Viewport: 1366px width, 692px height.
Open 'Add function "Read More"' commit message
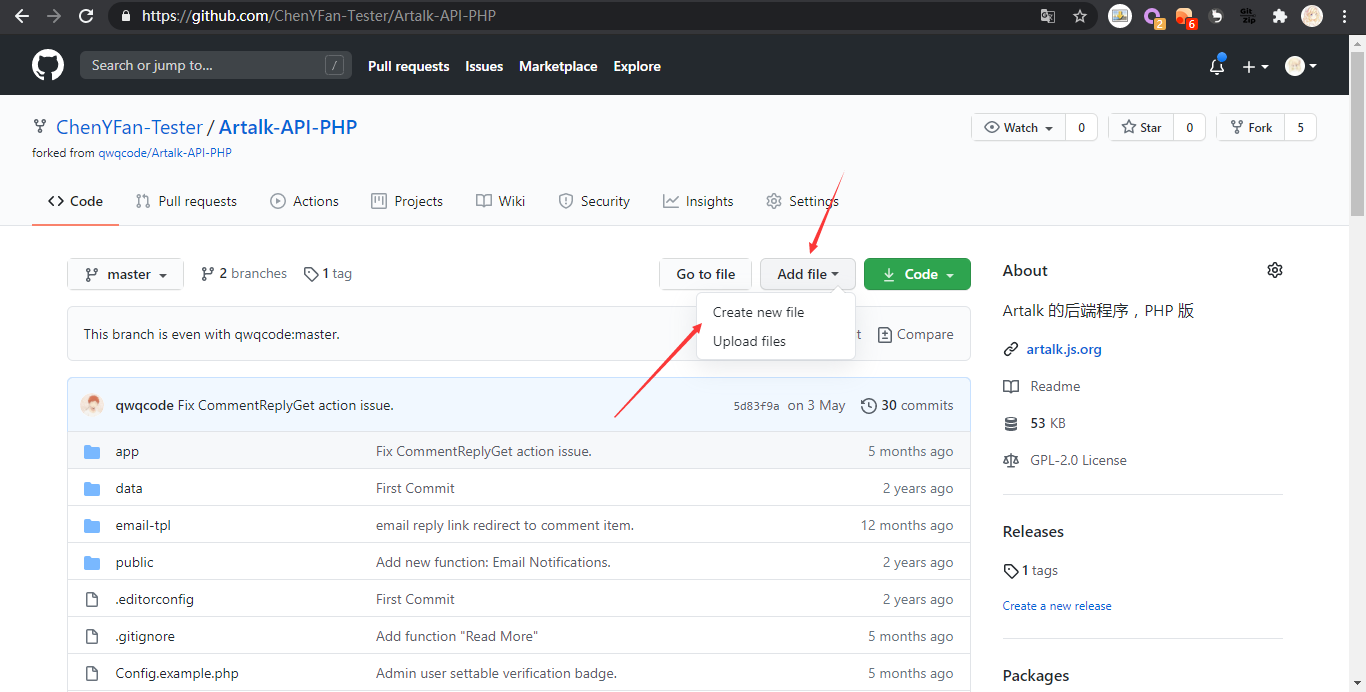[x=456, y=636]
